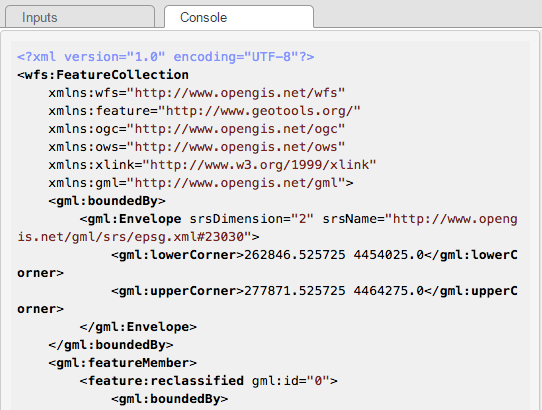Screen dimensions: 542x410
Task: Click the xmlns:xlink w3.org line
Action: coord(212,165)
